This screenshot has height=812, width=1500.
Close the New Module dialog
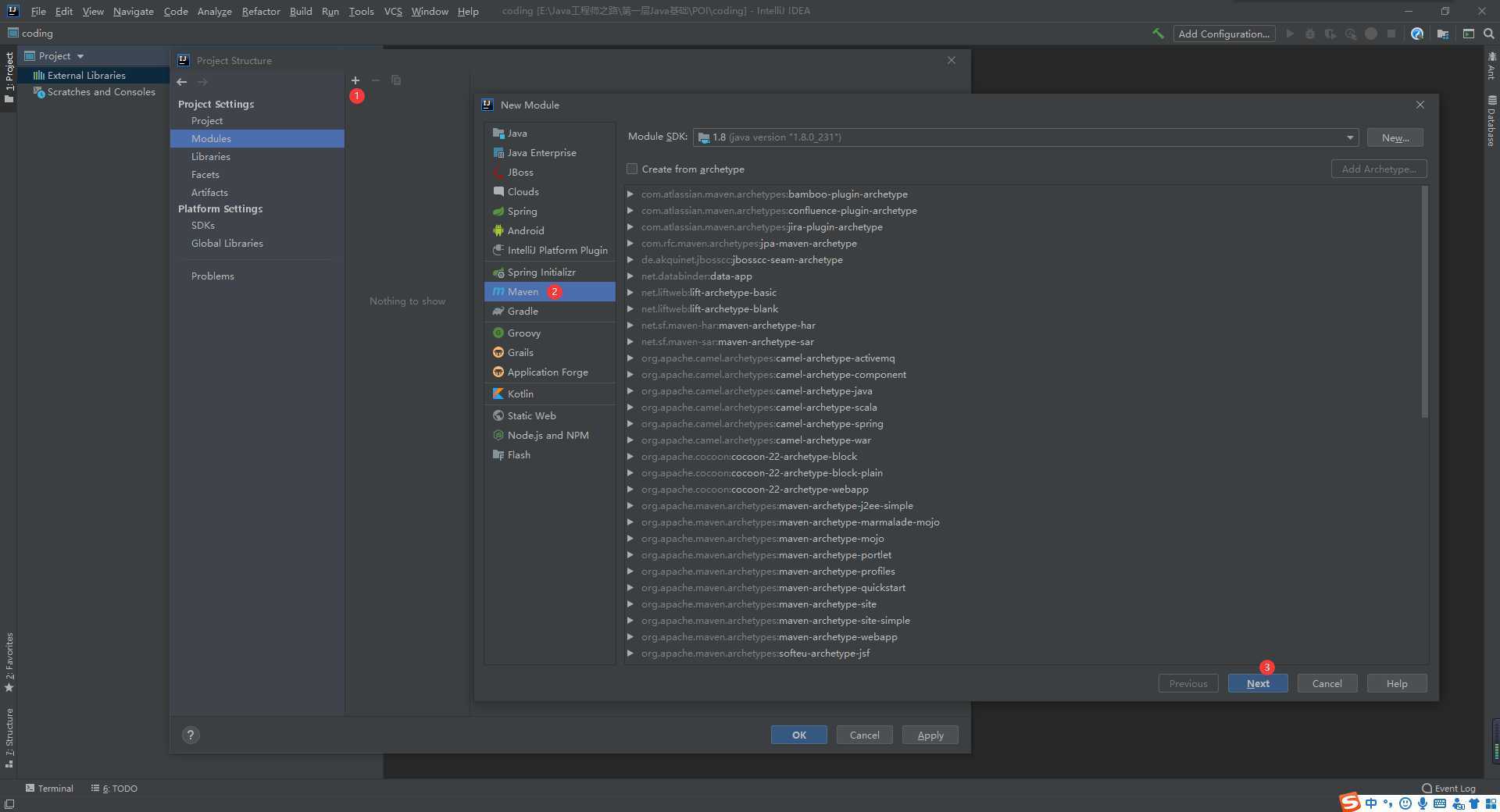[x=1420, y=105]
